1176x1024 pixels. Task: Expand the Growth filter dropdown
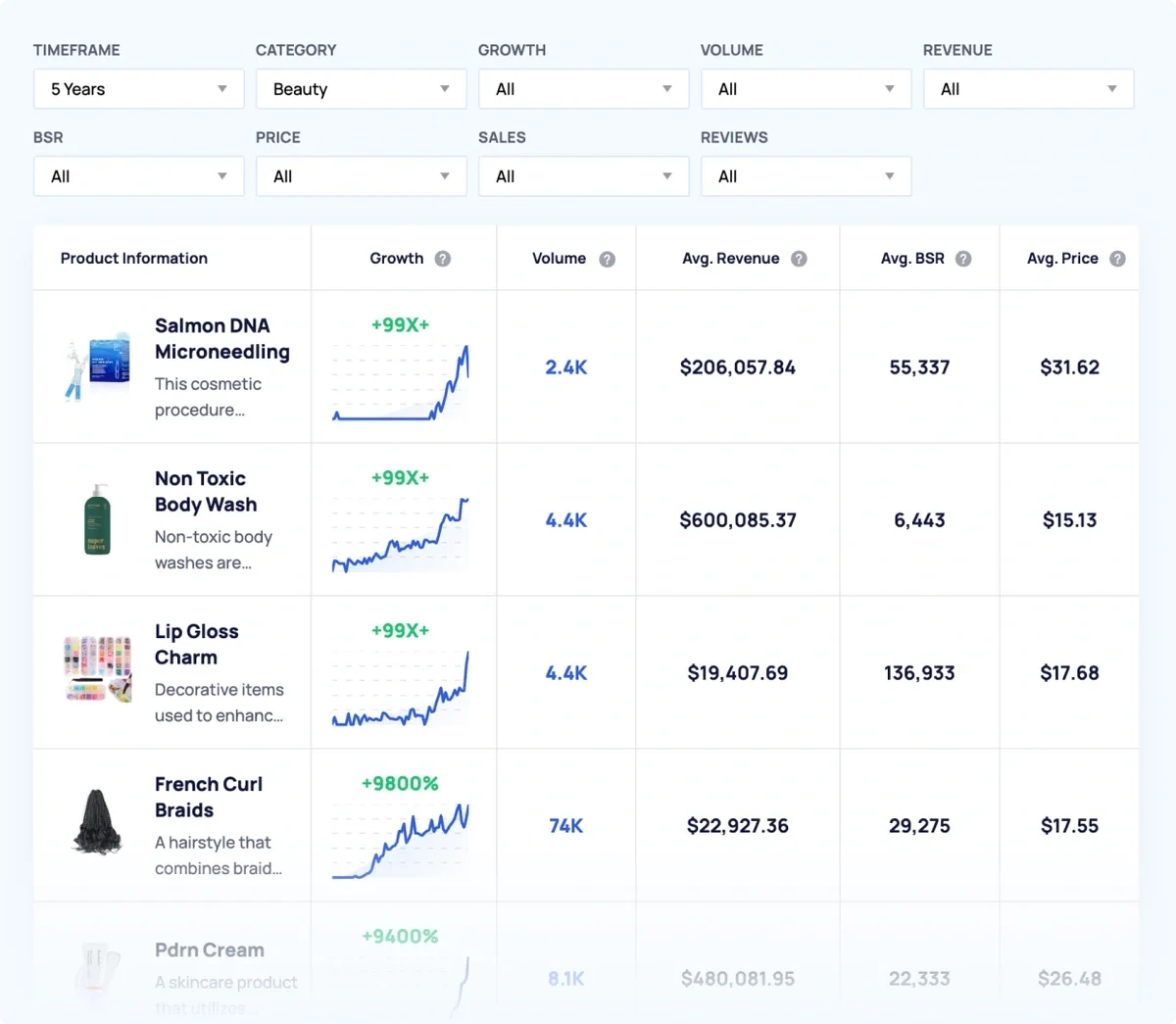point(583,89)
